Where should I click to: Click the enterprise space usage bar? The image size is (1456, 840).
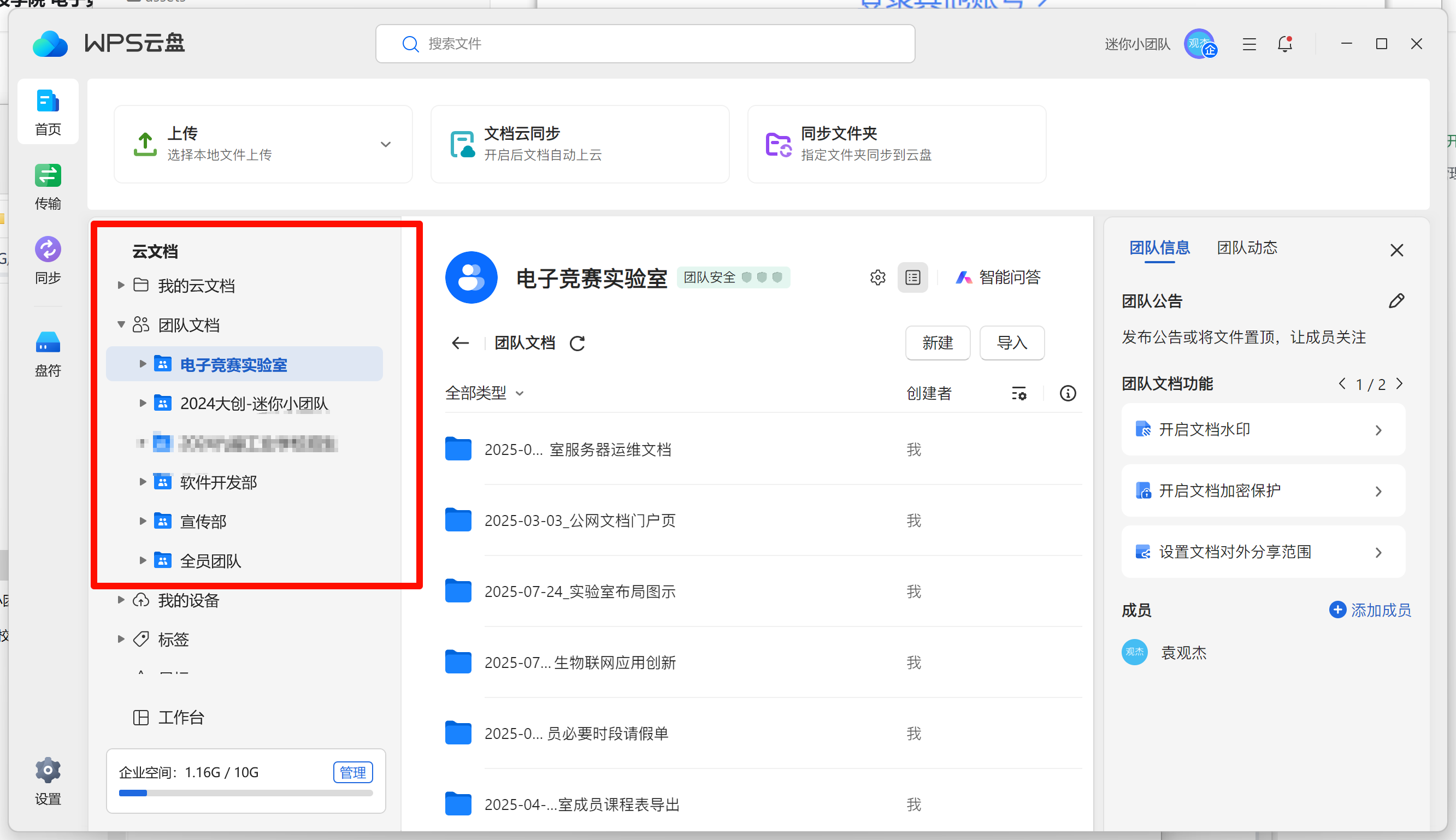coord(245,792)
